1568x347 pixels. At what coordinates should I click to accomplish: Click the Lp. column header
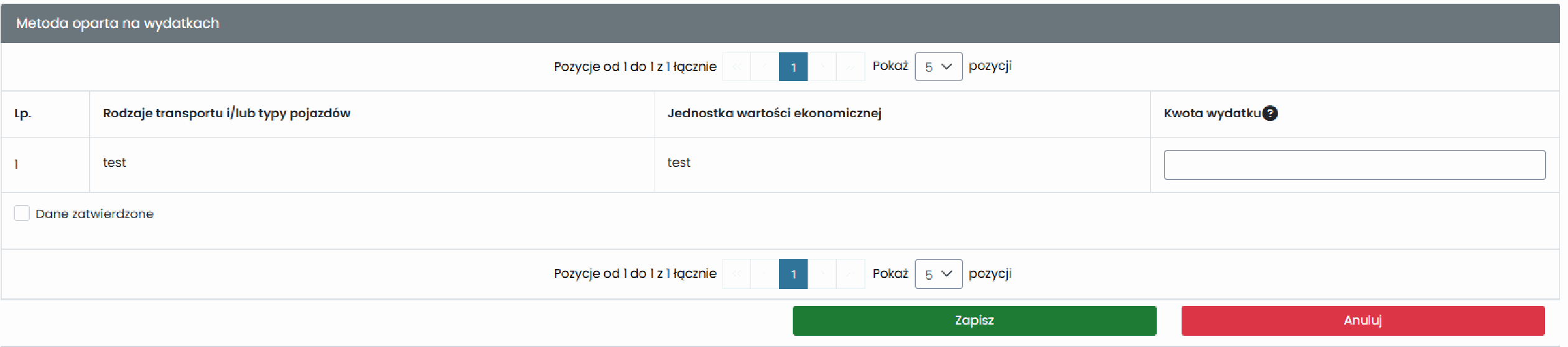pos(22,114)
